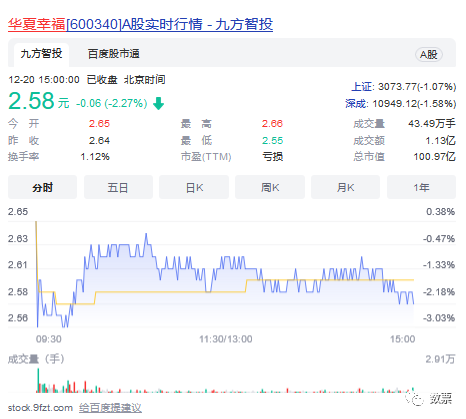Open the 日K chart tab
This screenshot has height=419, width=466.
pyautogui.click(x=194, y=187)
